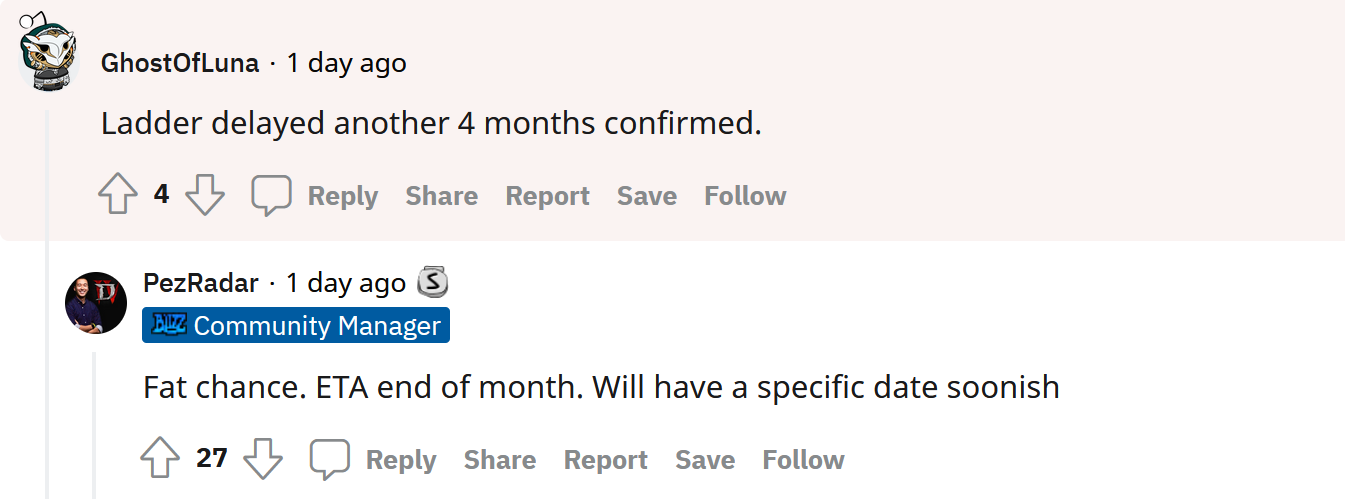1345x499 pixels.
Task: Downvote PezRadar's reply
Action: [x=263, y=459]
